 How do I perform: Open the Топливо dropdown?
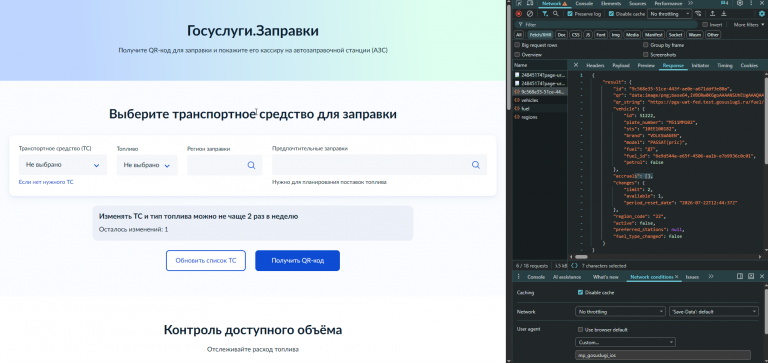[147, 165]
